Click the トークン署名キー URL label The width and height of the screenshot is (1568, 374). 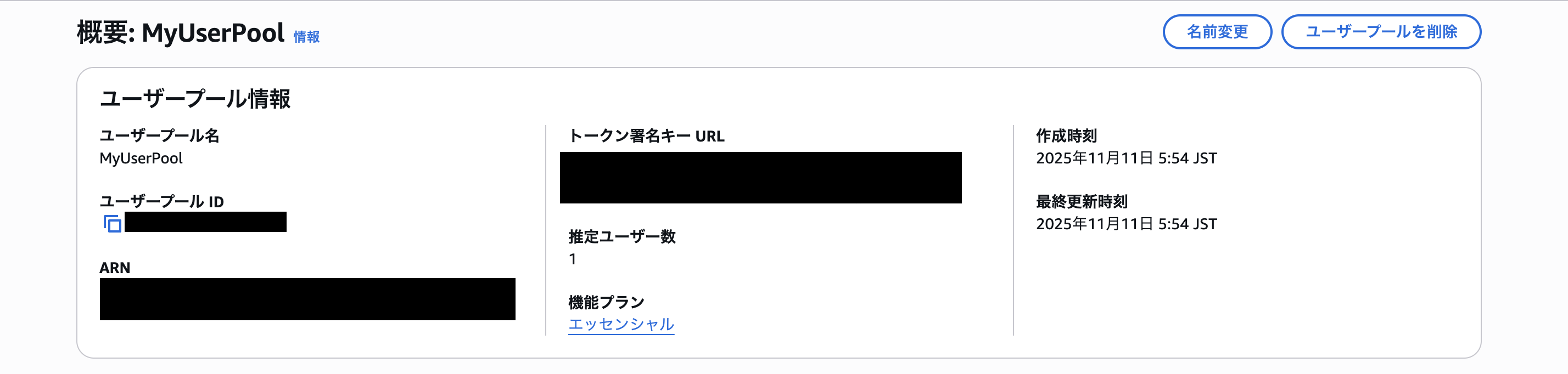point(646,136)
